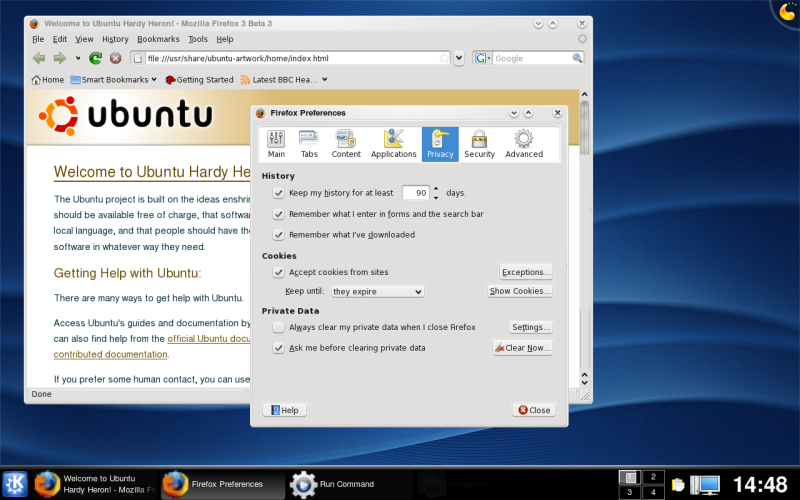Open Getting Started bookmark
Viewport: 800px width, 500px height.
tap(199, 80)
